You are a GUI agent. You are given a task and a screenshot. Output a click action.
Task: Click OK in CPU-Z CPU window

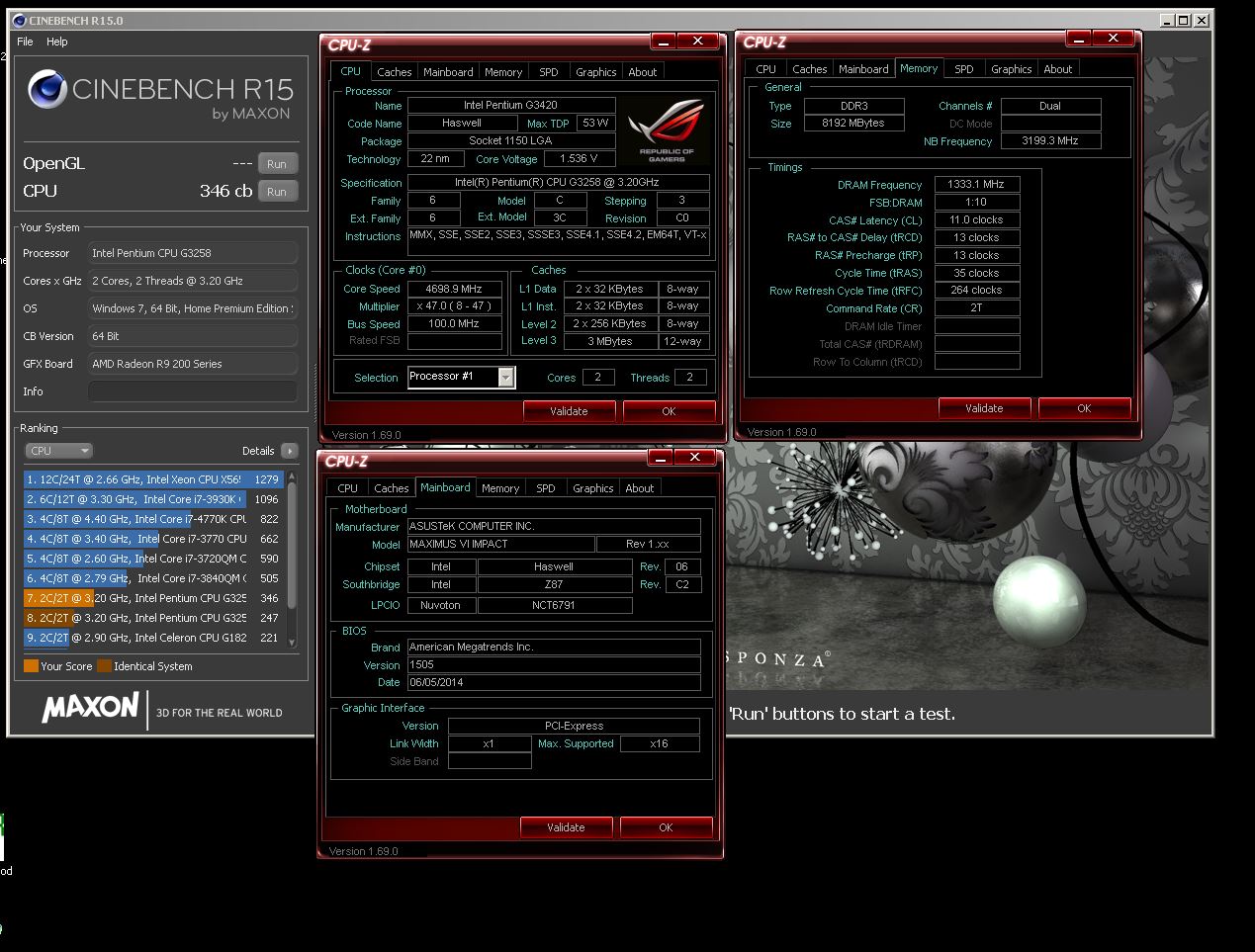(669, 411)
